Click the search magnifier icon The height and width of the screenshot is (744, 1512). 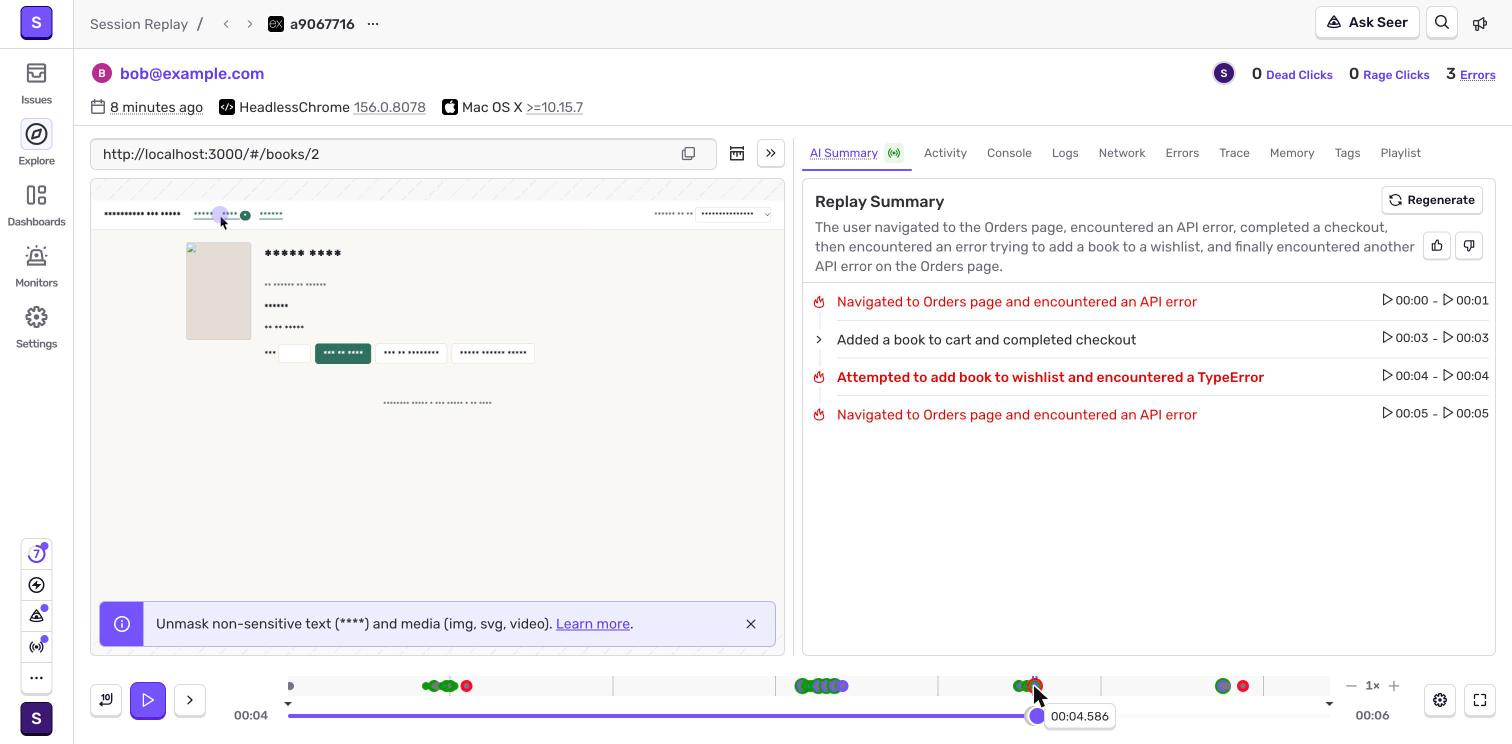pos(1442,23)
